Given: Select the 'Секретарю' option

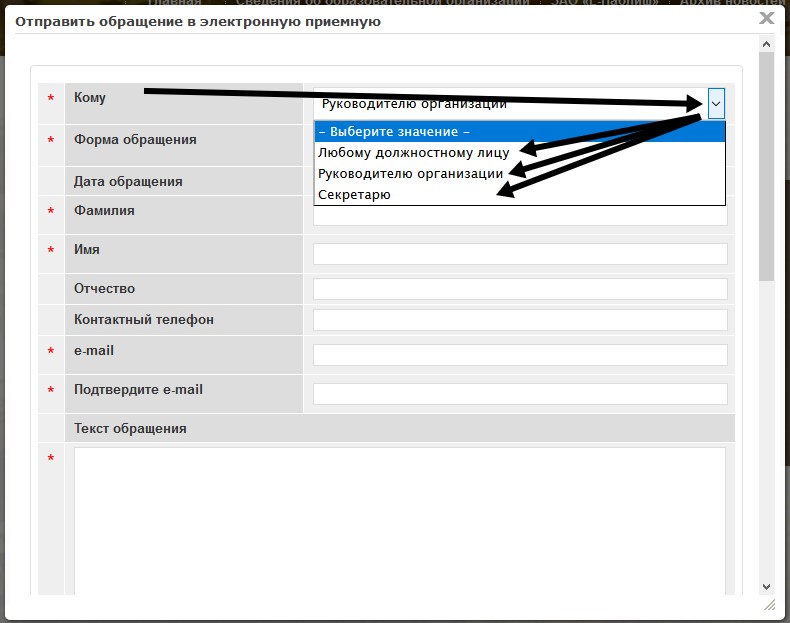Looking at the screenshot, I should pyautogui.click(x=354, y=195).
